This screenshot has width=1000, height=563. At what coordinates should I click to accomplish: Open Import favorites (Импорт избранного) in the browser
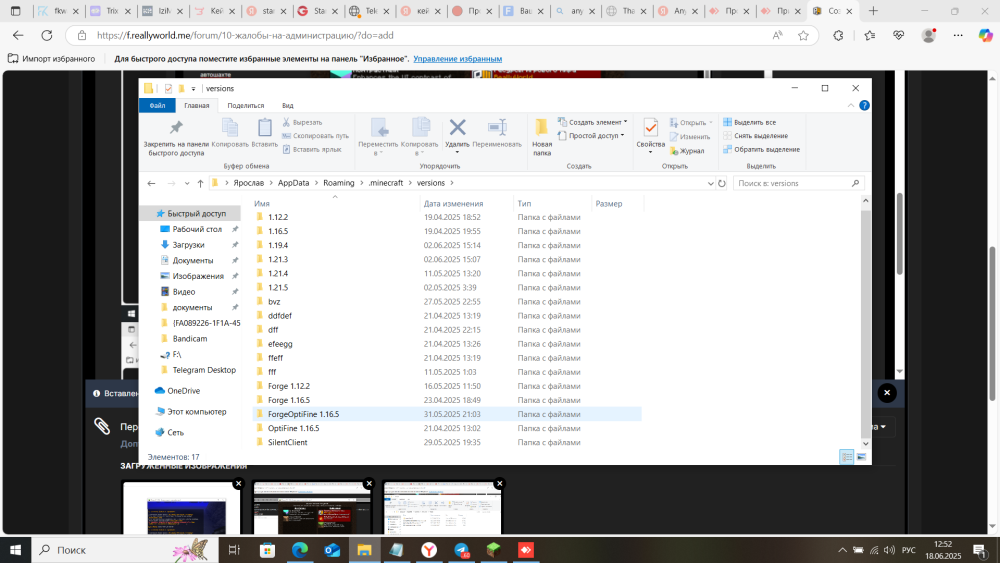tap(51, 59)
